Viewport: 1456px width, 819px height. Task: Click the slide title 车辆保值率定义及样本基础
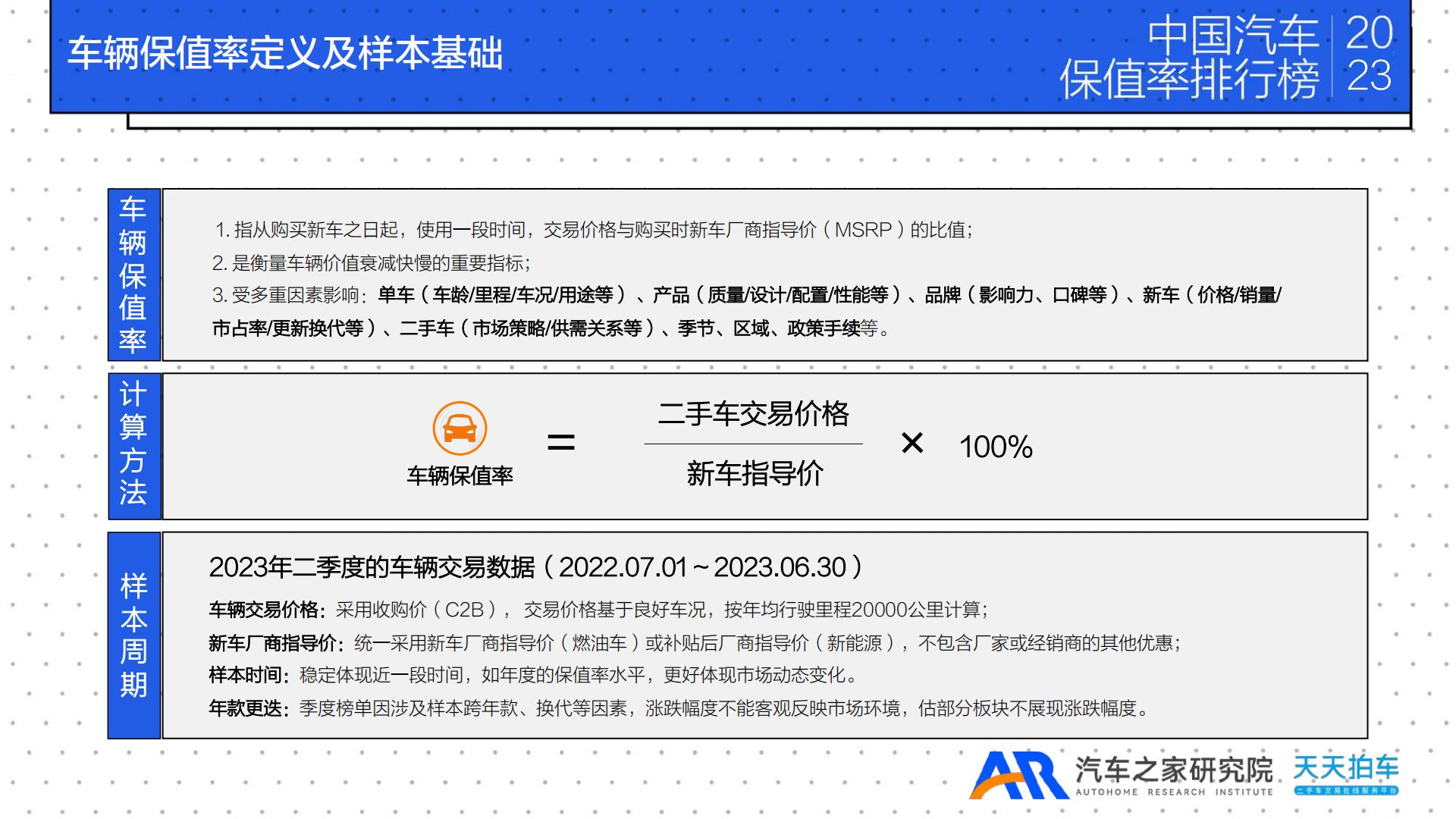click(285, 54)
